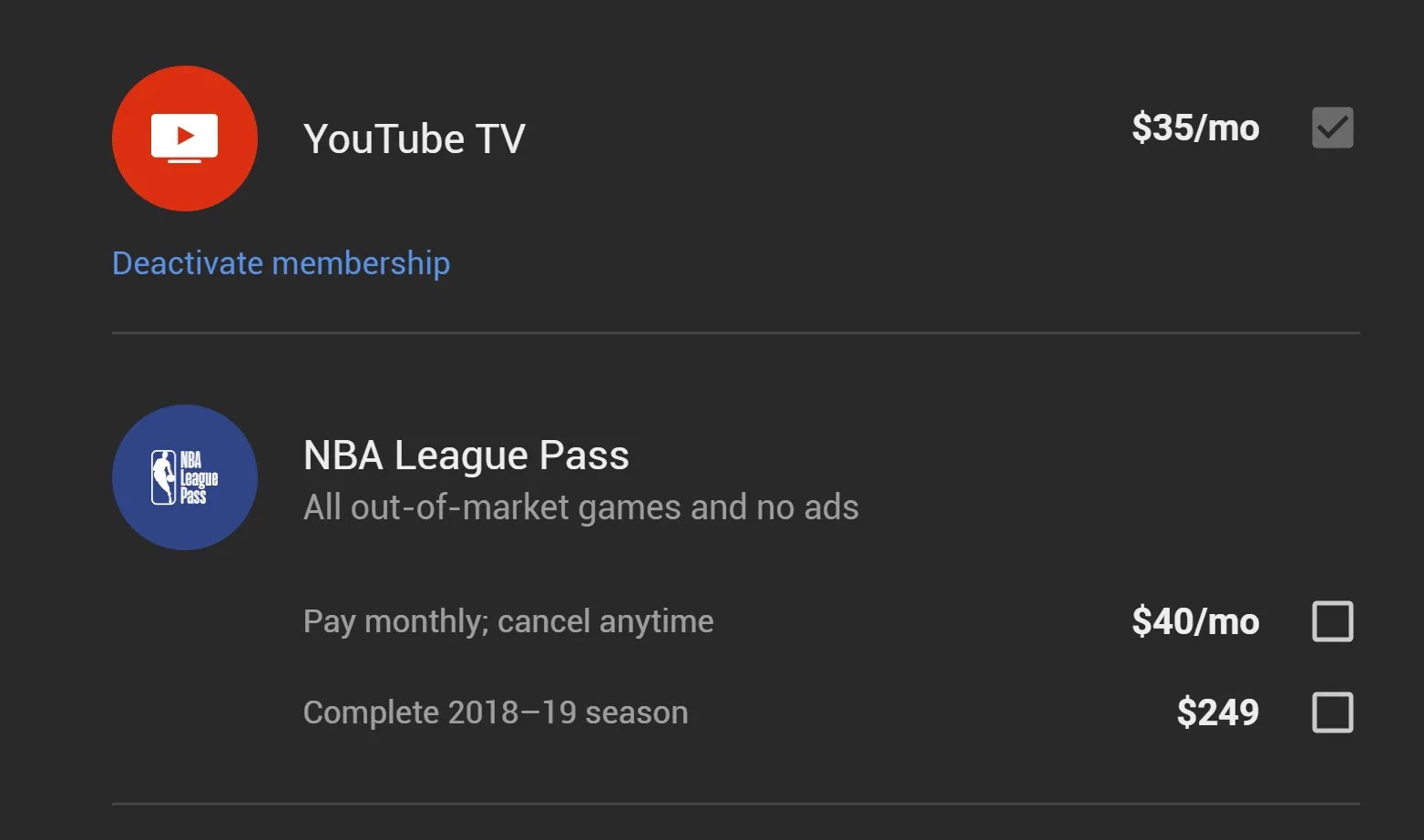Check the $40/mo monthly NBA League Pass box
The height and width of the screenshot is (840, 1424).
point(1332,621)
